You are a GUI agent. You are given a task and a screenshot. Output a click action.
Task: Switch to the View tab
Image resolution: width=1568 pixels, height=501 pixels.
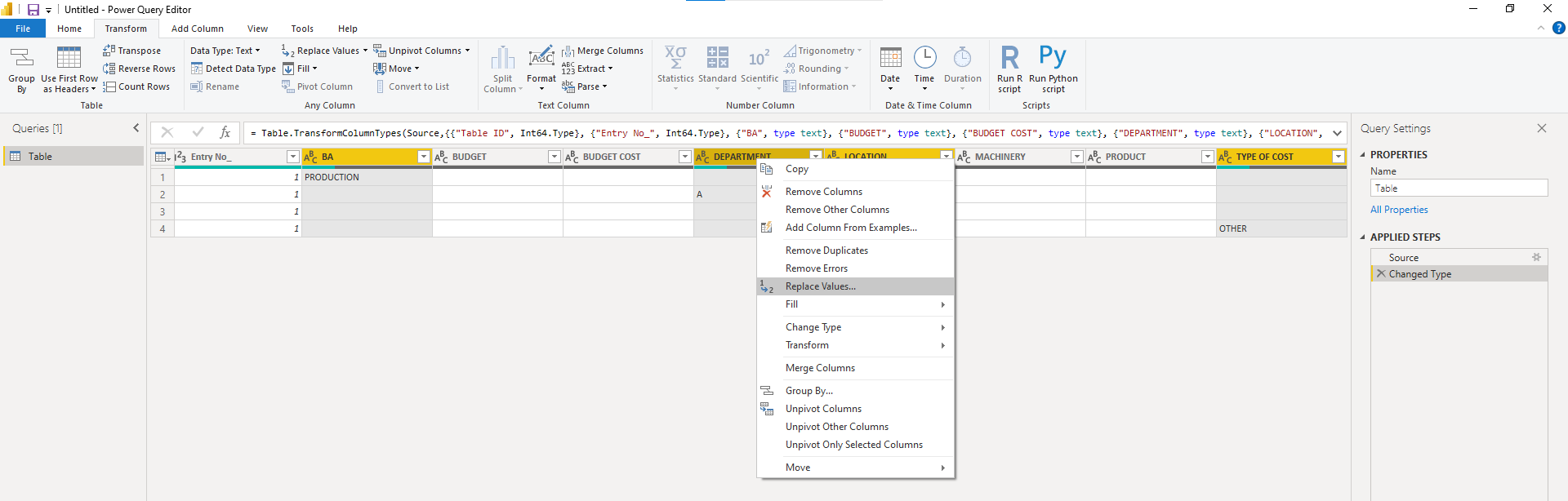click(257, 29)
